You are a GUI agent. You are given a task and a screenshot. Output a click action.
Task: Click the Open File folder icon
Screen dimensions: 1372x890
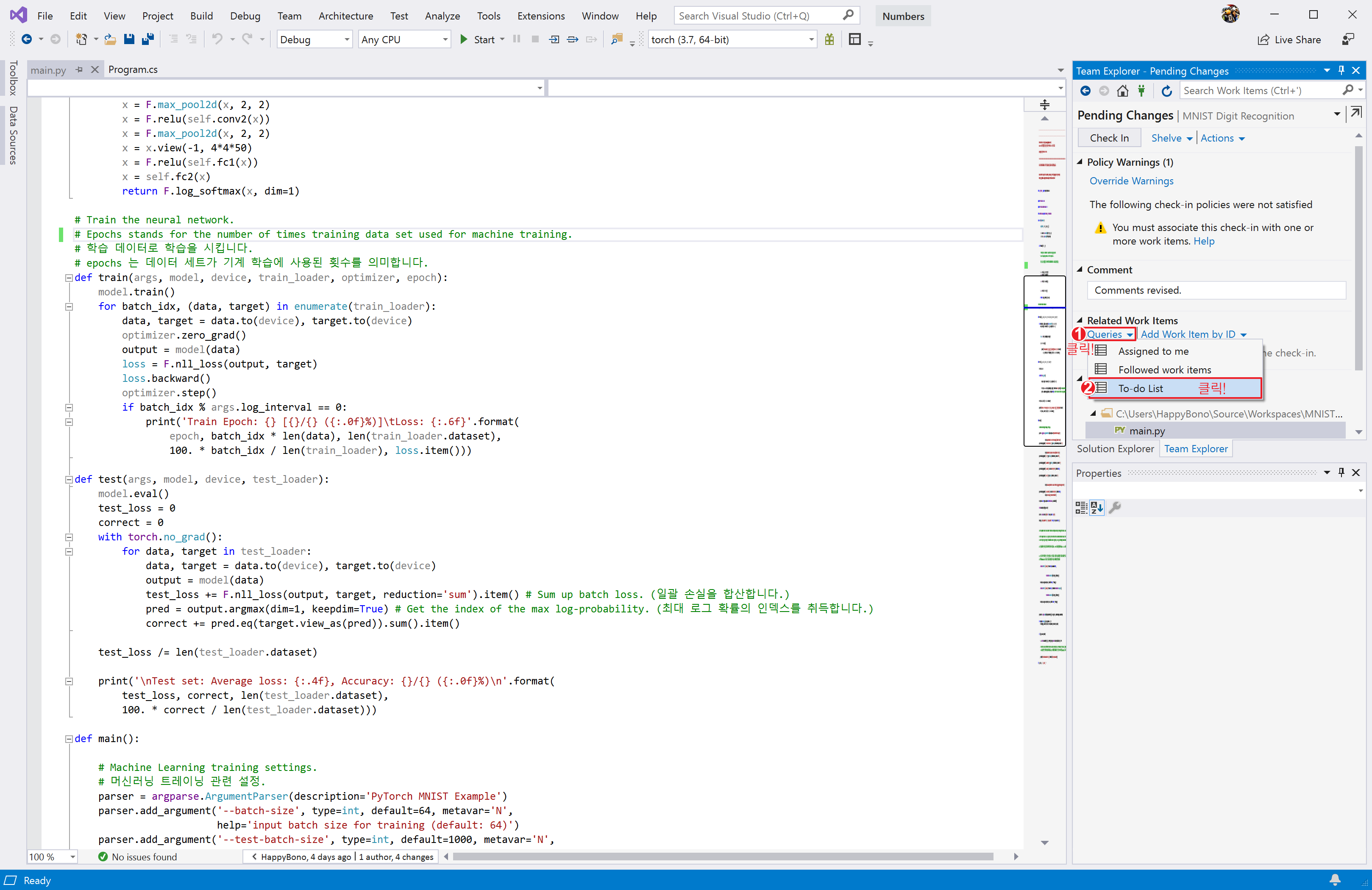pyautogui.click(x=110, y=39)
